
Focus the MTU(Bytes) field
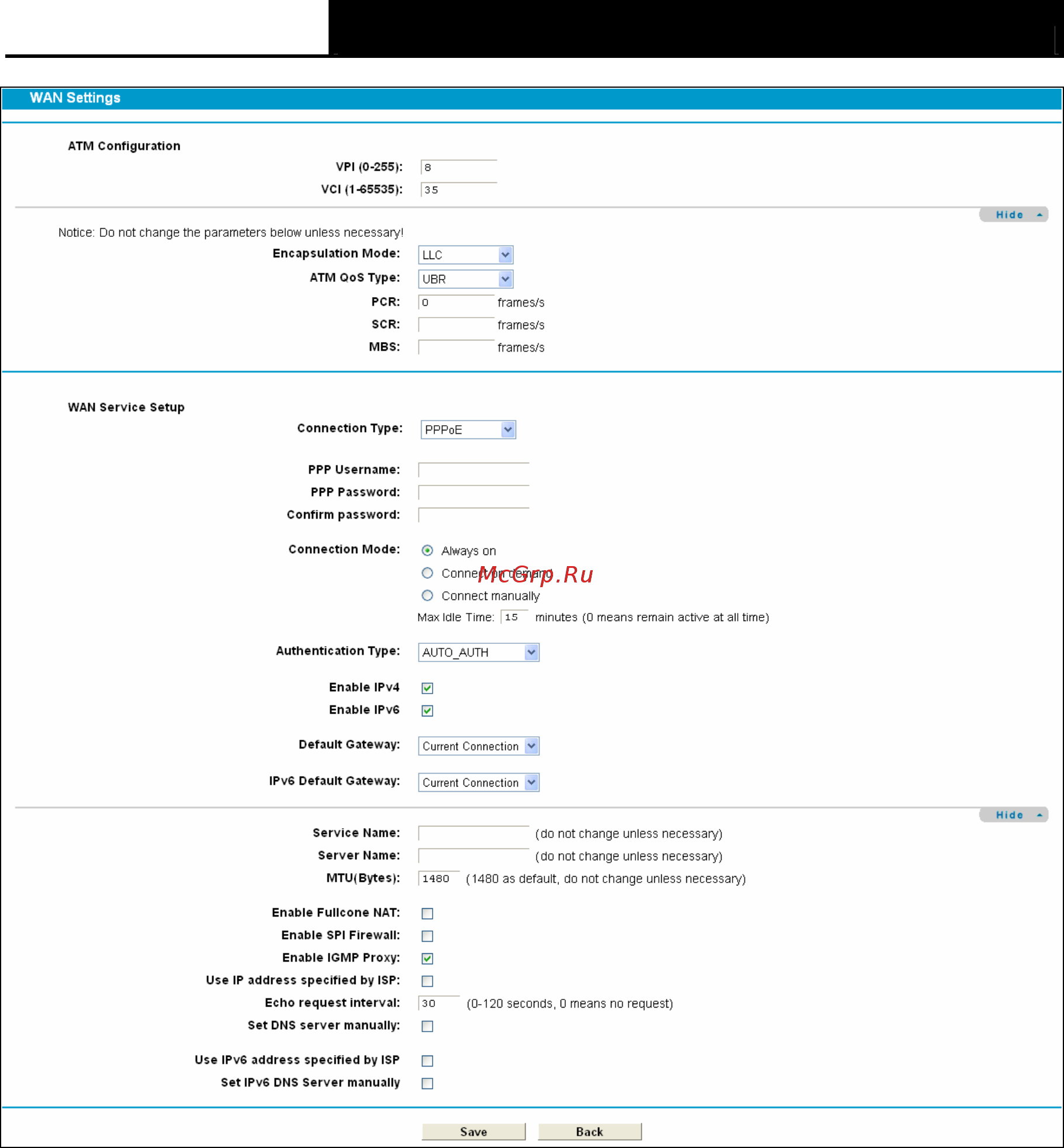pos(439,878)
